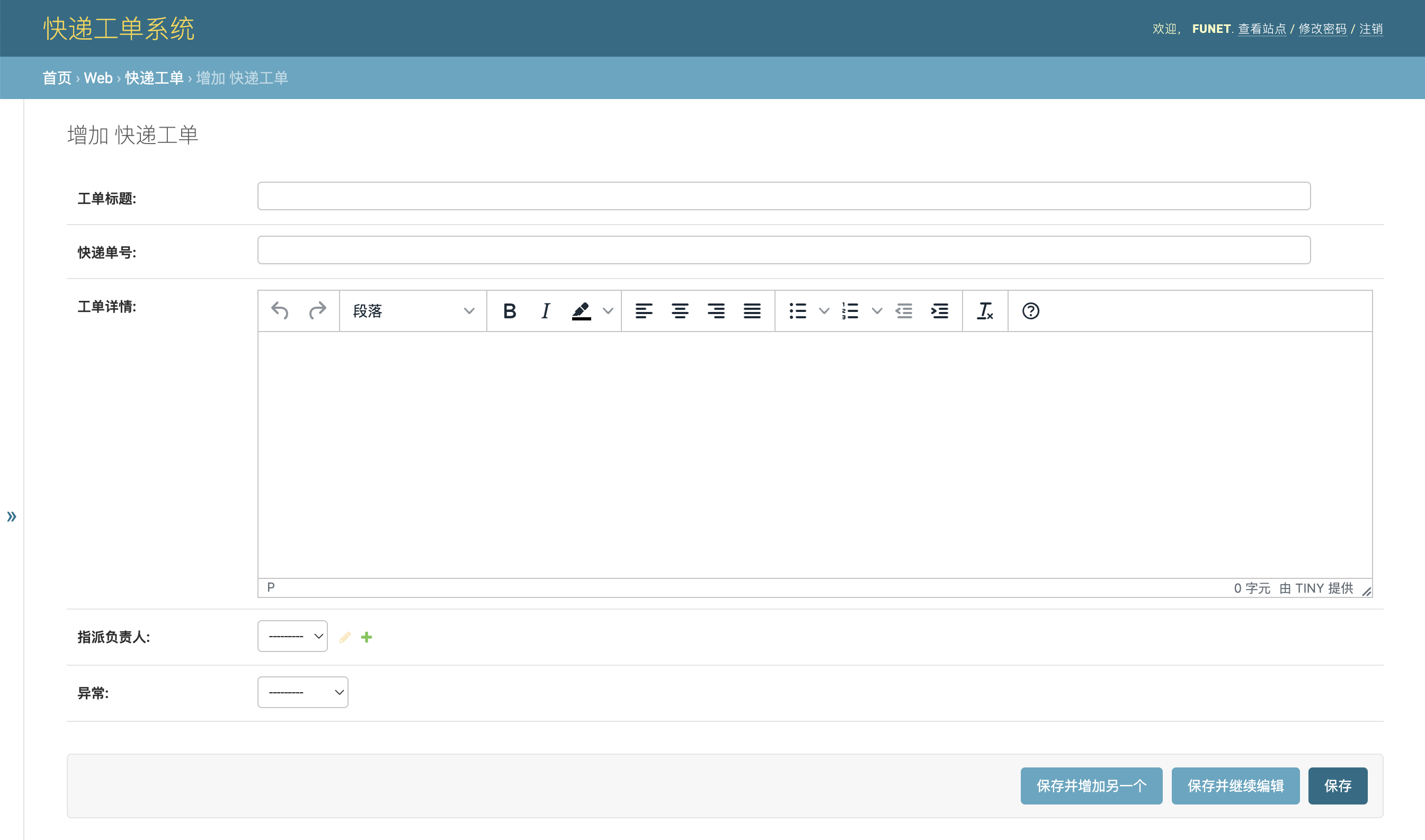Viewport: 1425px width, 840px height.
Task: Click the pencil edit icon beside 指派负责人
Action: 345,637
